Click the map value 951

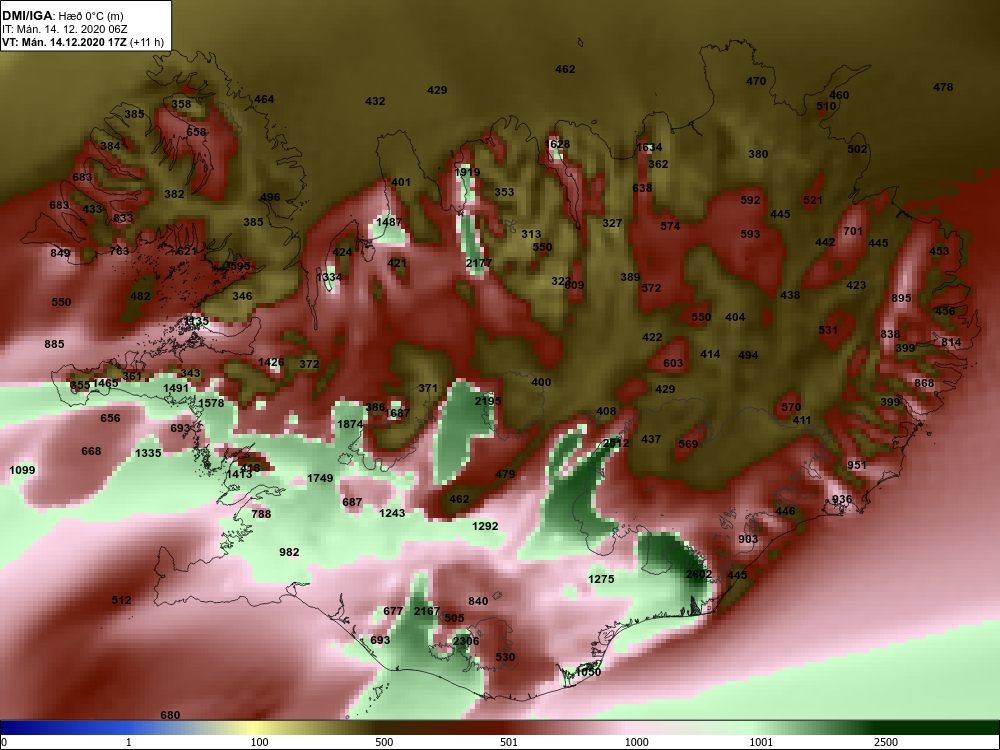click(x=857, y=466)
